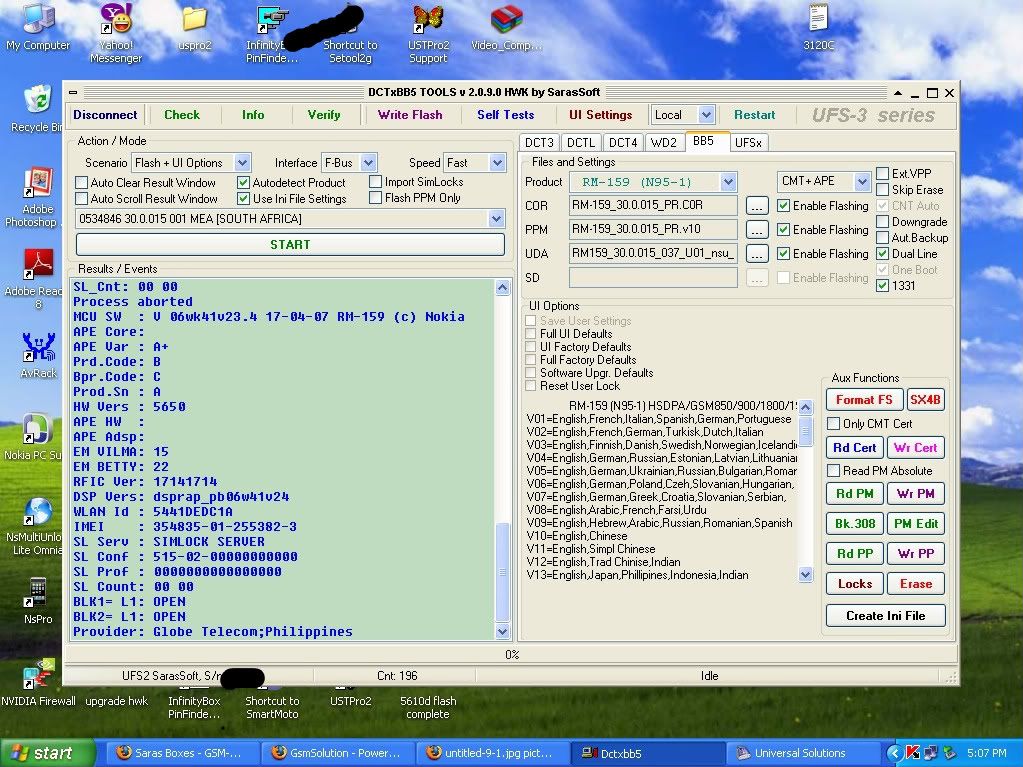Screen dimensions: 1023x767
Task: Open the CMT+APE dropdown
Action: pyautogui.click(x=862, y=181)
